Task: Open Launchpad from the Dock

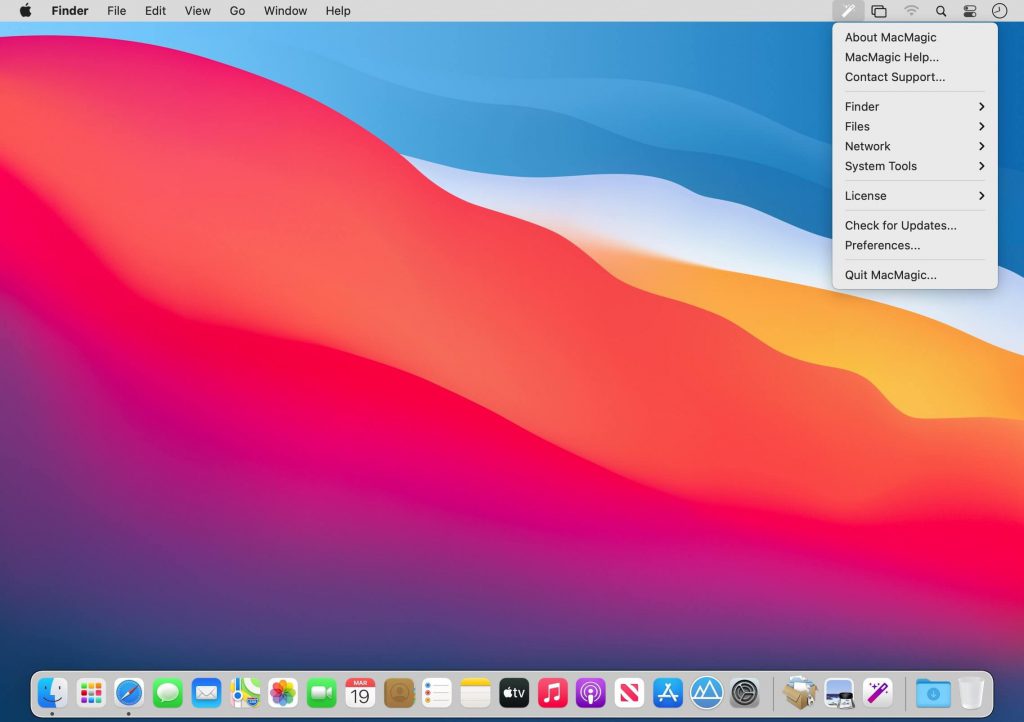Action: point(89,691)
